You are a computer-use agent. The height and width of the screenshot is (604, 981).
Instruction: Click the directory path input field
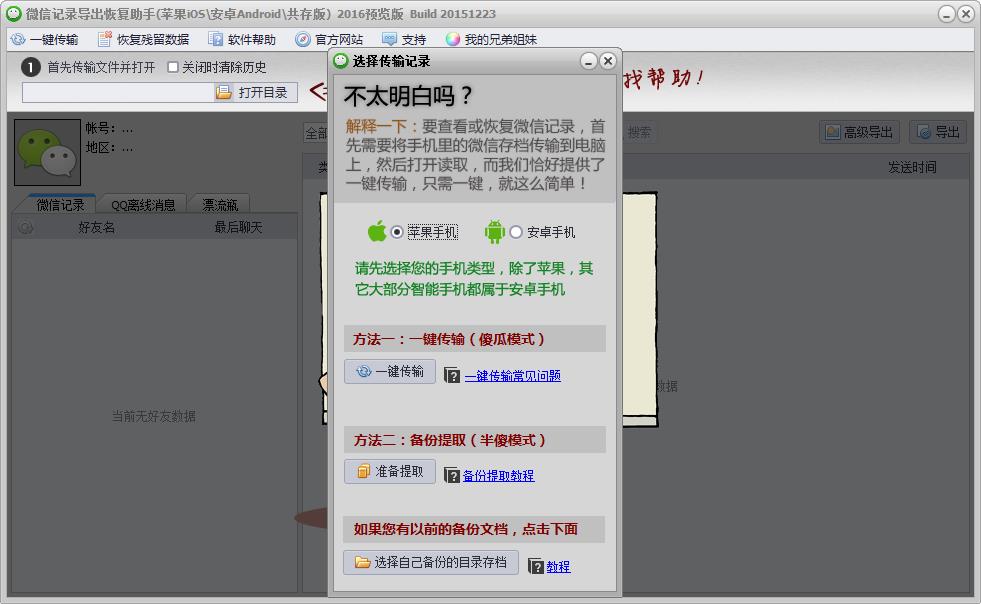click(117, 93)
